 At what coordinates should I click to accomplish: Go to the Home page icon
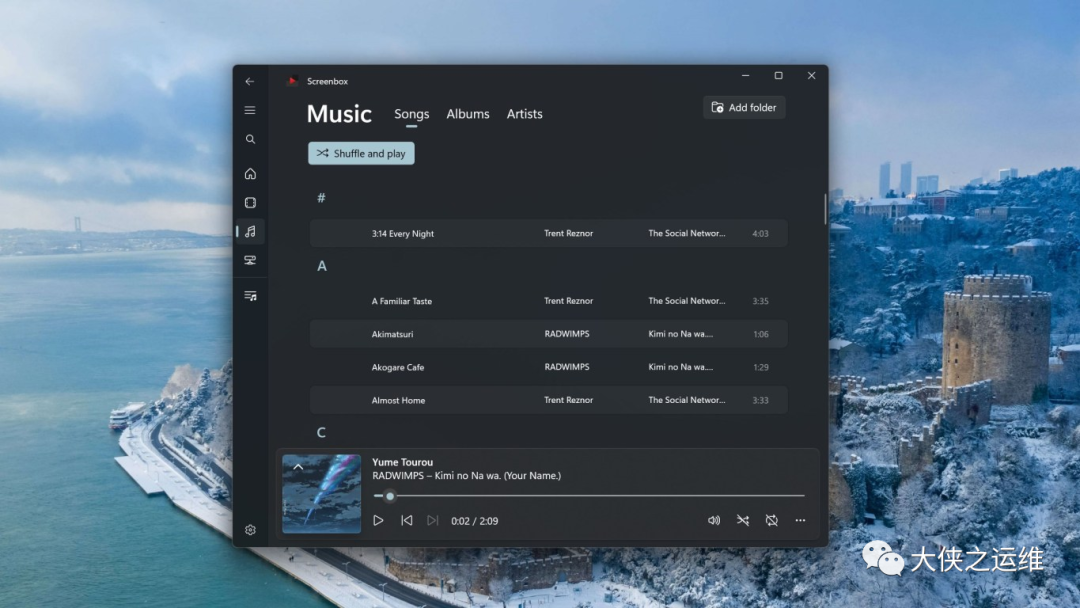tap(250, 174)
